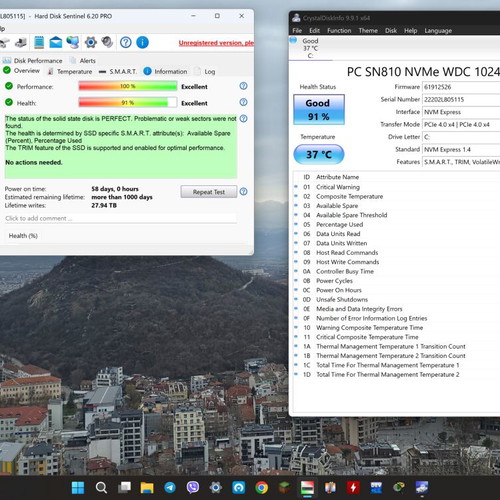Image resolution: width=500 pixels, height=500 pixels.
Task: Launch Viber from taskbar
Action: point(193,488)
